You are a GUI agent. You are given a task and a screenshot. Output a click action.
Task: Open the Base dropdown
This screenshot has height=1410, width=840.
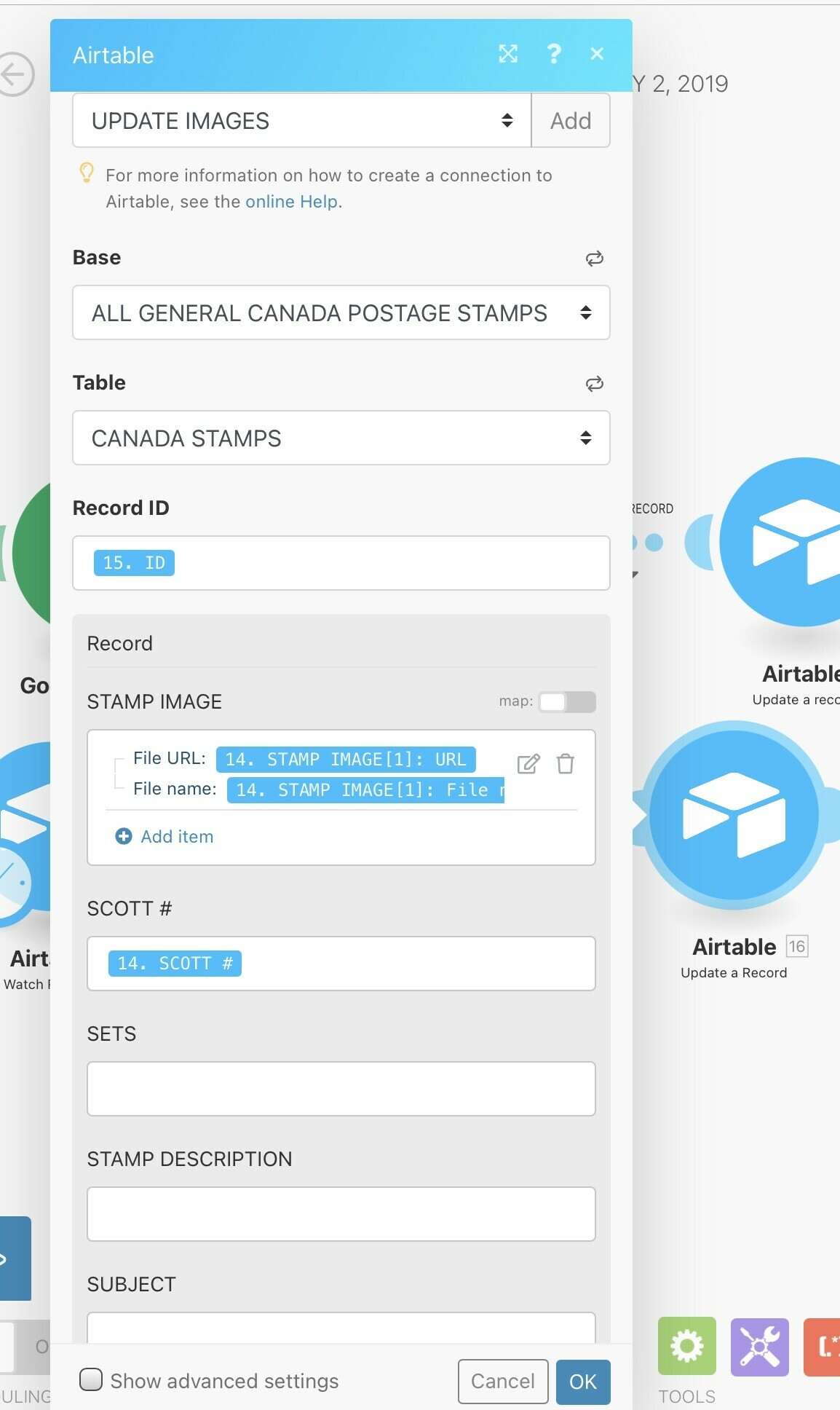click(x=341, y=312)
